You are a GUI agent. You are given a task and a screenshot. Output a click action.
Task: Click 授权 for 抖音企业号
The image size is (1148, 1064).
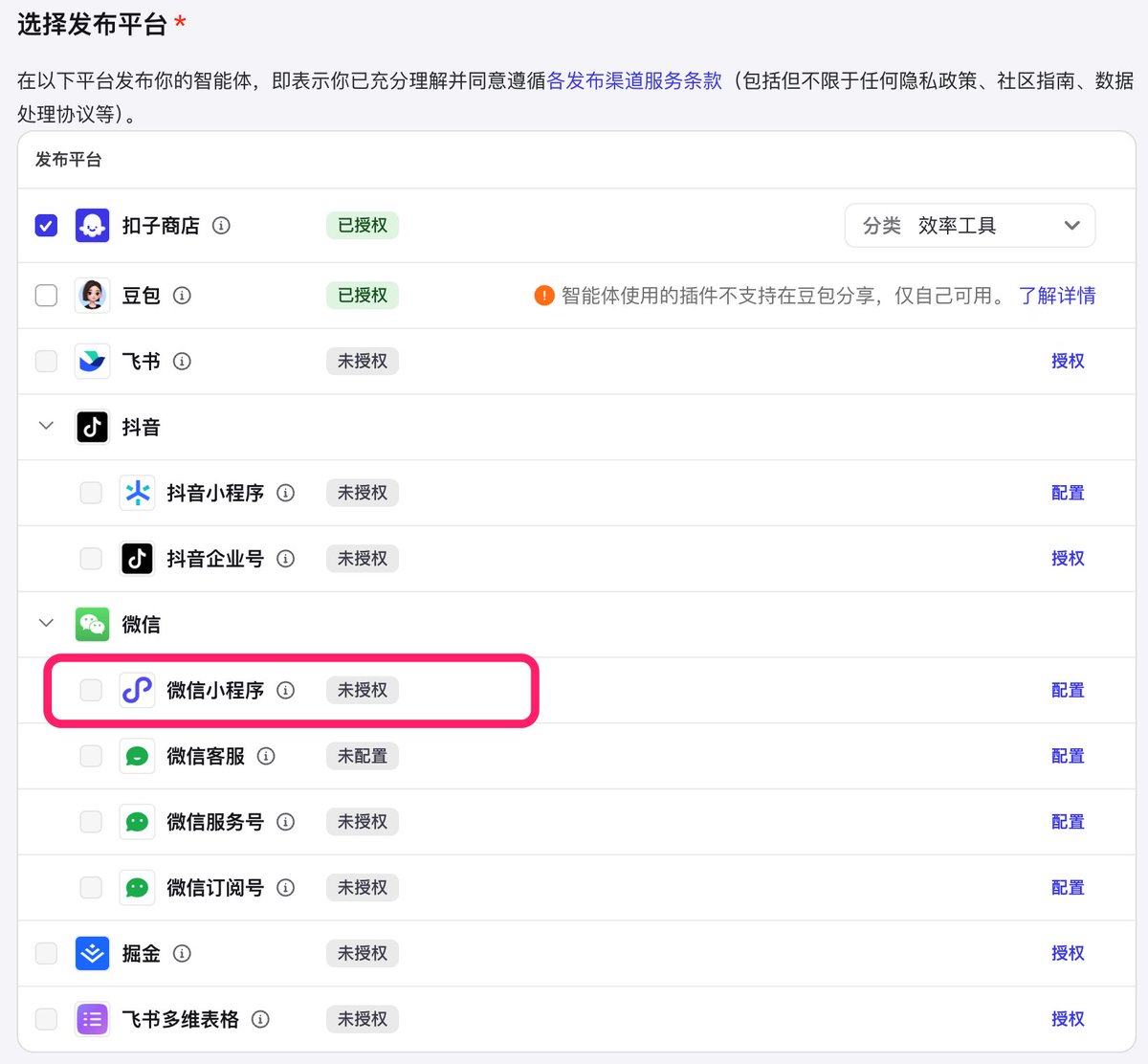coord(1068,559)
